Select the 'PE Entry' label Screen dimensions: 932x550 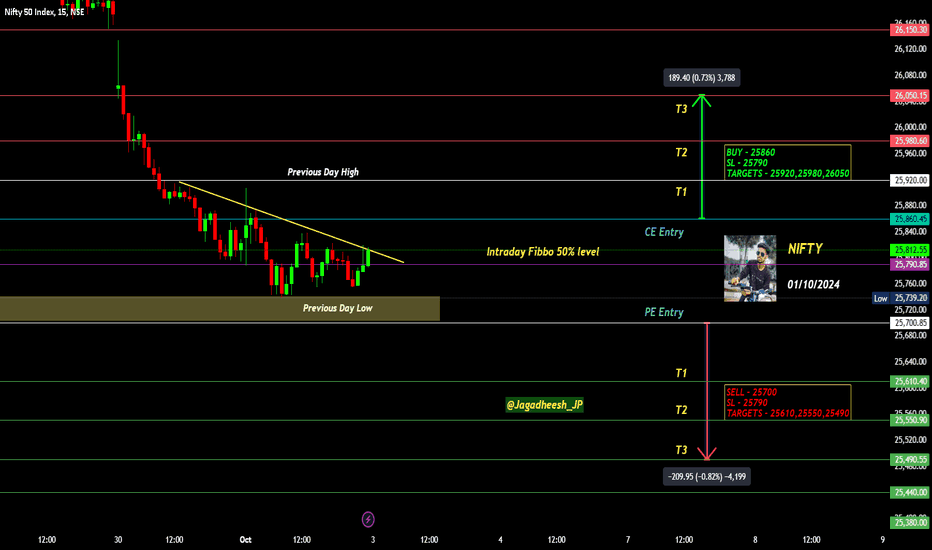click(664, 312)
